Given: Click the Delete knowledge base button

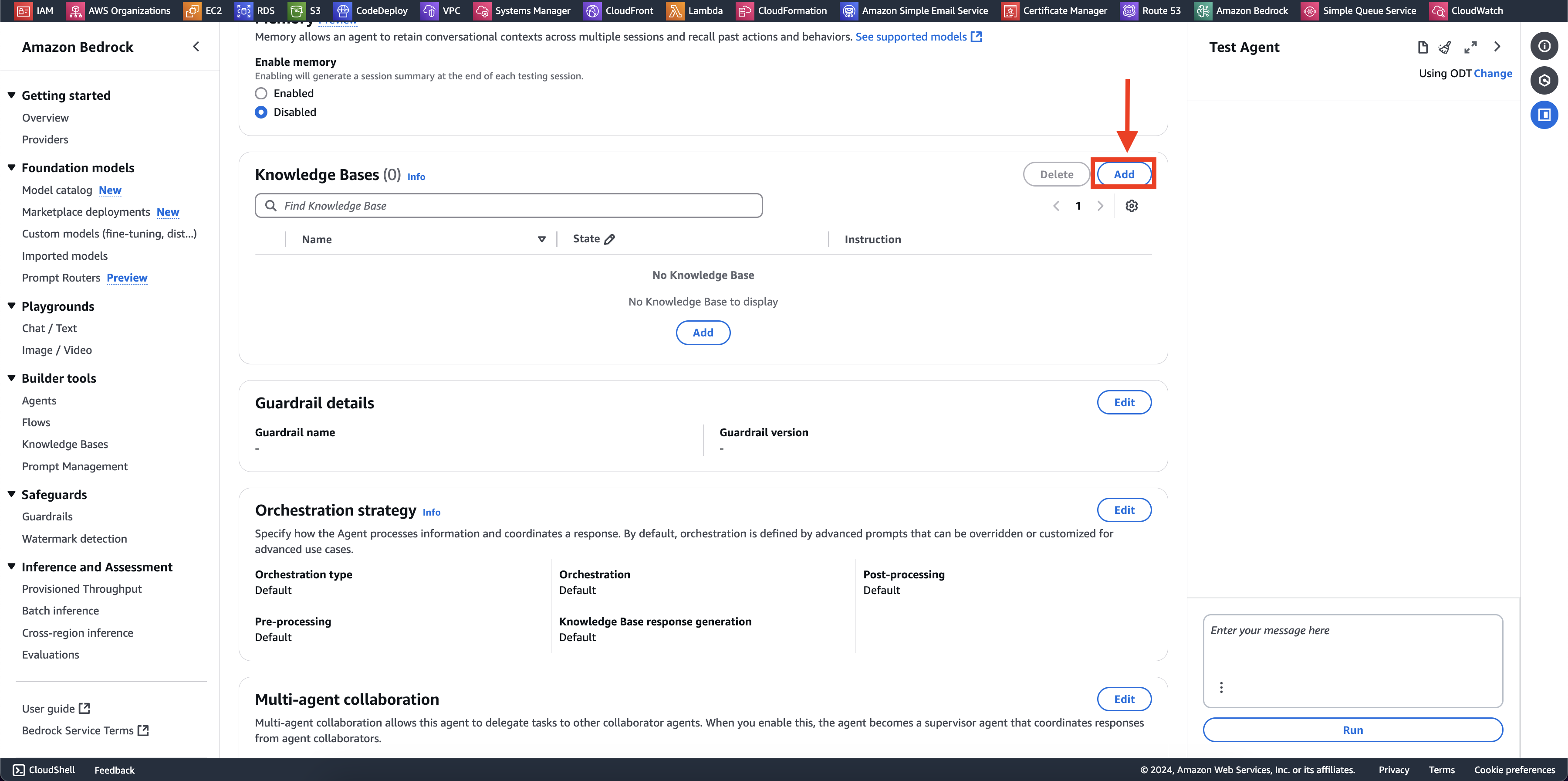Looking at the screenshot, I should pyautogui.click(x=1057, y=174).
